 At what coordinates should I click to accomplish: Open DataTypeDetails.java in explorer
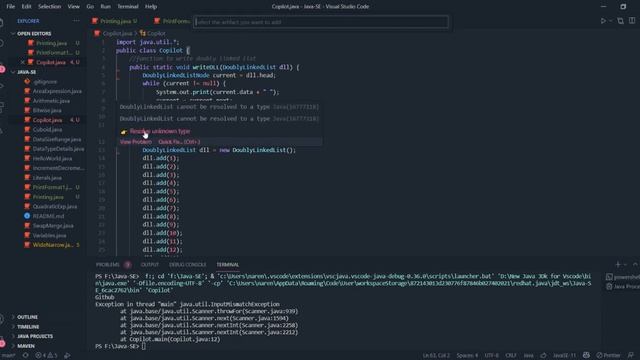pyautogui.click(x=58, y=149)
